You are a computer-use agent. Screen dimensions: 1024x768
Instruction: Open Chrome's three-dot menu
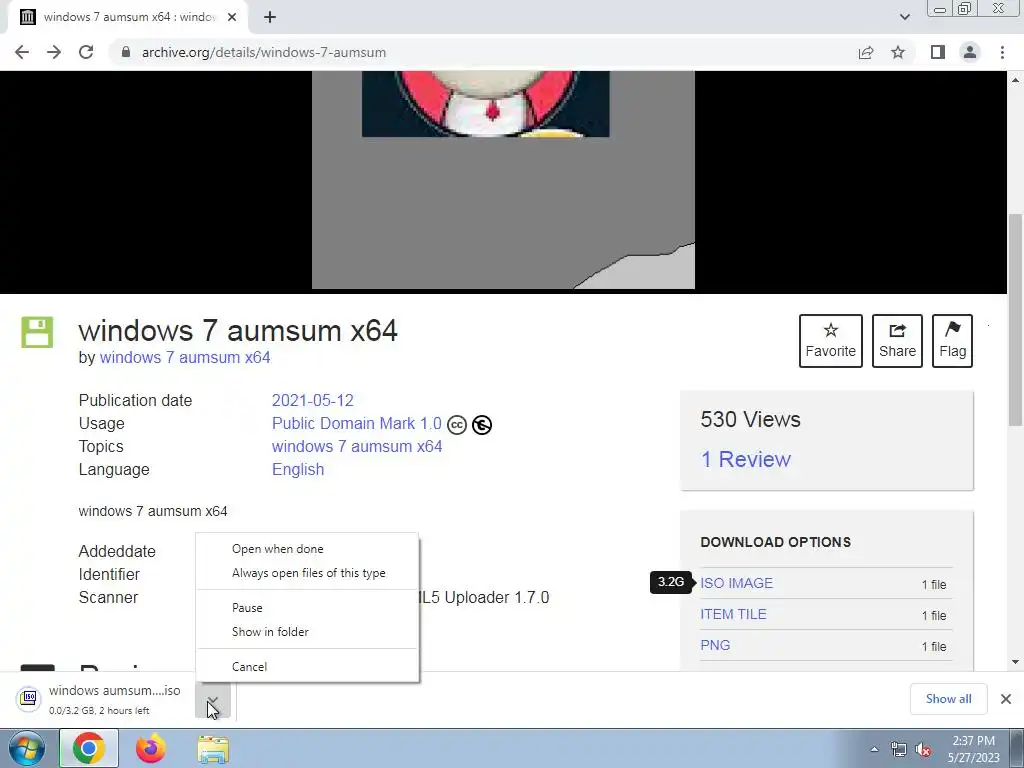click(1002, 52)
